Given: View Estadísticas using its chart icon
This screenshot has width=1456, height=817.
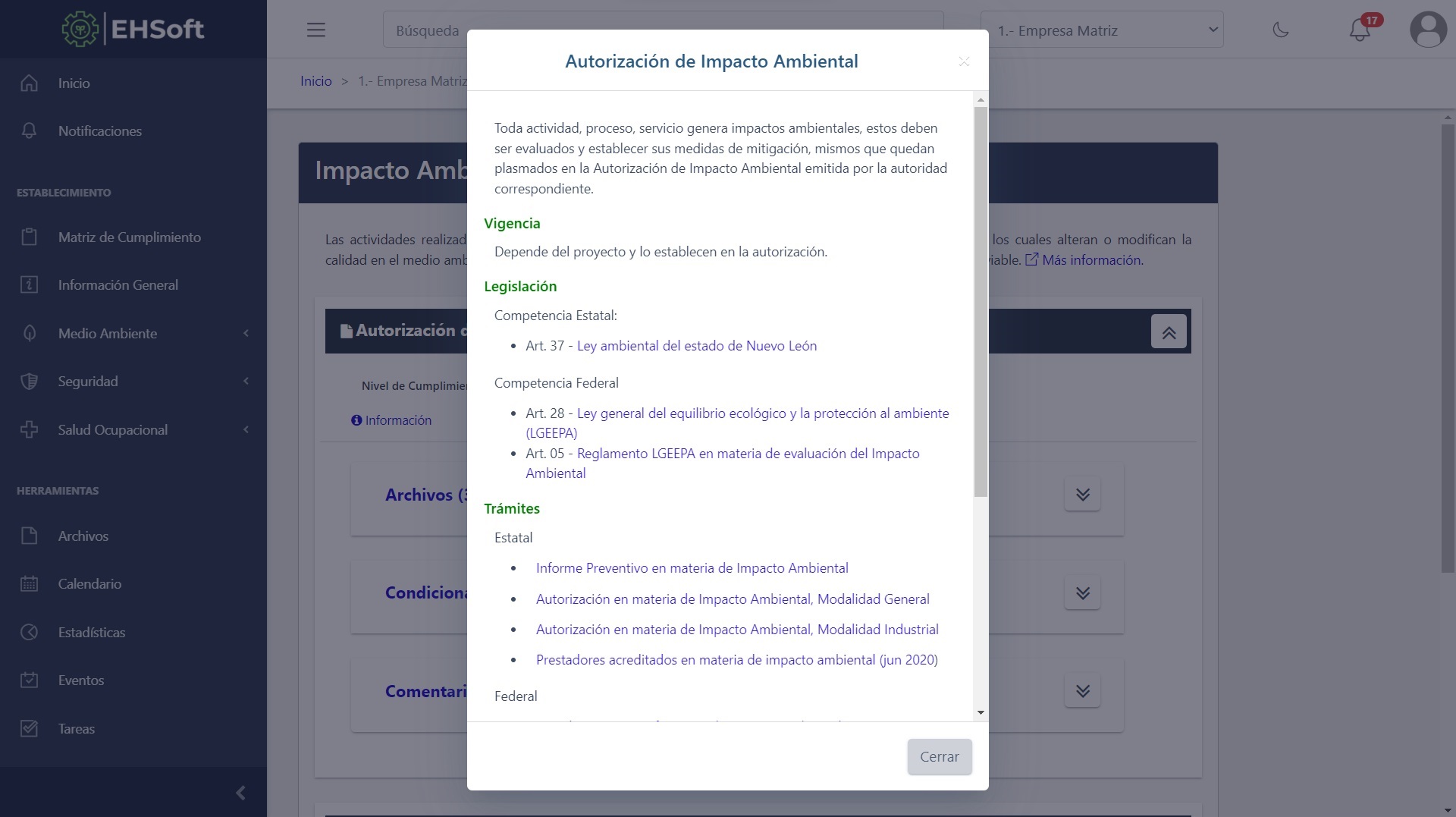Looking at the screenshot, I should 29,632.
